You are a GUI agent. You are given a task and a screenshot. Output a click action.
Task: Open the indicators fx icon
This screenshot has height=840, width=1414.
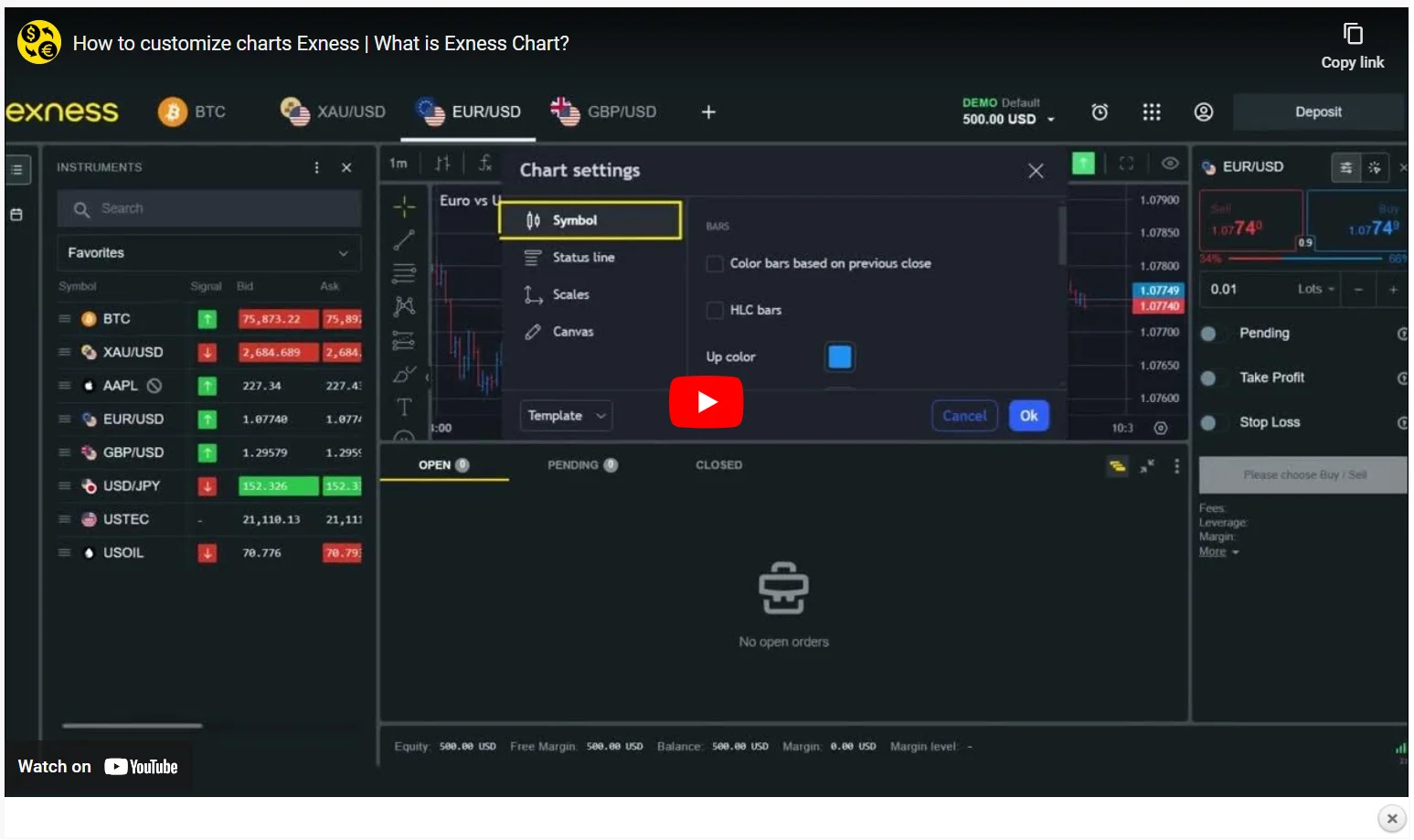[x=485, y=164]
